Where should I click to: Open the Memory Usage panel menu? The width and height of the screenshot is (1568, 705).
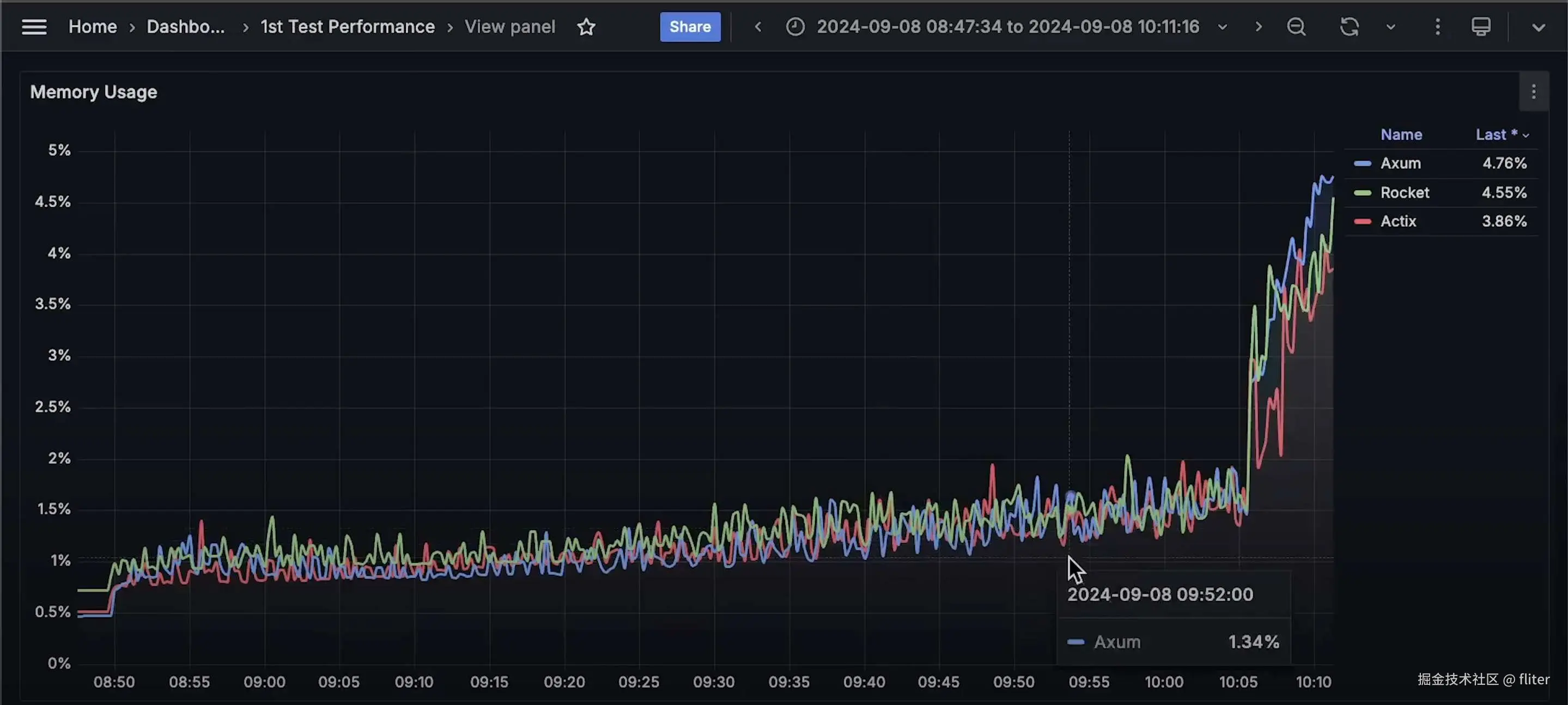pyautogui.click(x=1533, y=92)
